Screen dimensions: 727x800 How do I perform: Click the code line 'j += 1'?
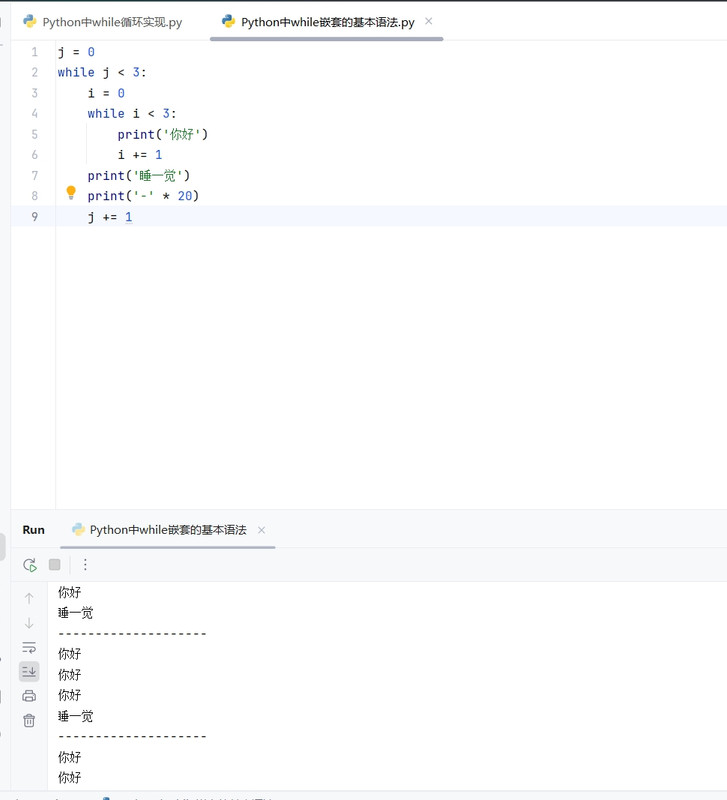pyautogui.click(x=110, y=217)
